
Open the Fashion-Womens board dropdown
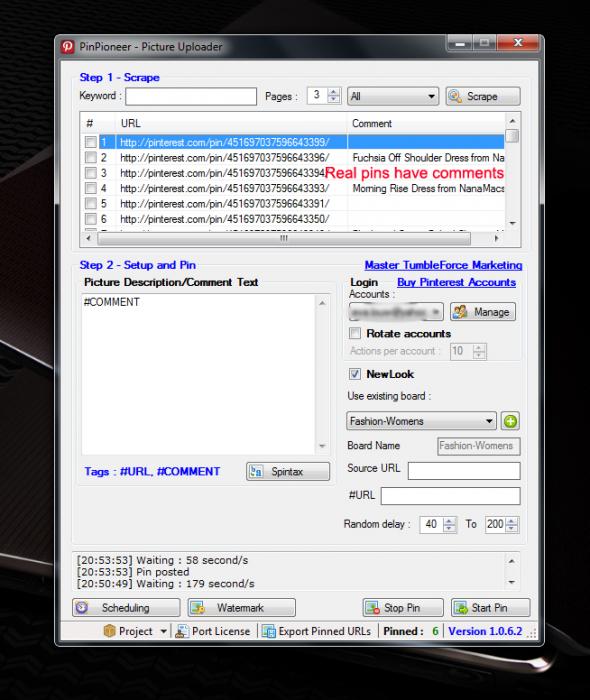(x=421, y=421)
